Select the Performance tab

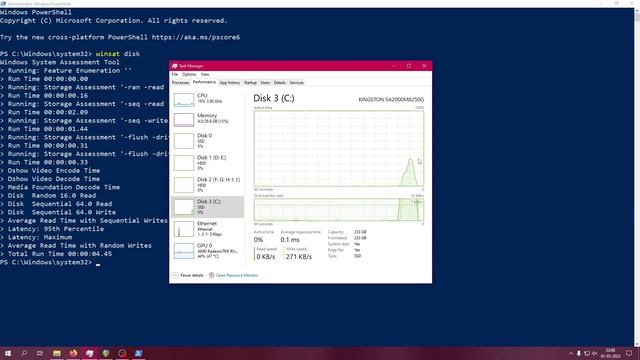tap(204, 82)
